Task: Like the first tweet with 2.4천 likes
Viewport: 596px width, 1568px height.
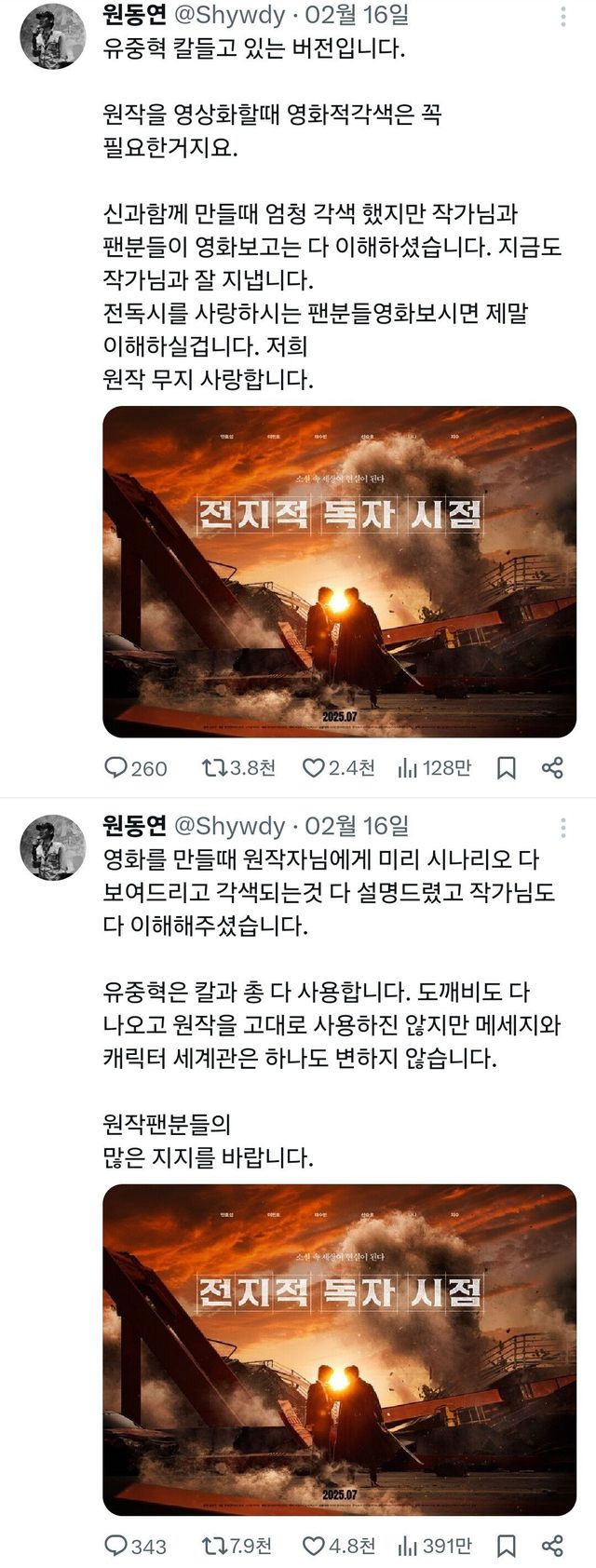Action: click(339, 768)
